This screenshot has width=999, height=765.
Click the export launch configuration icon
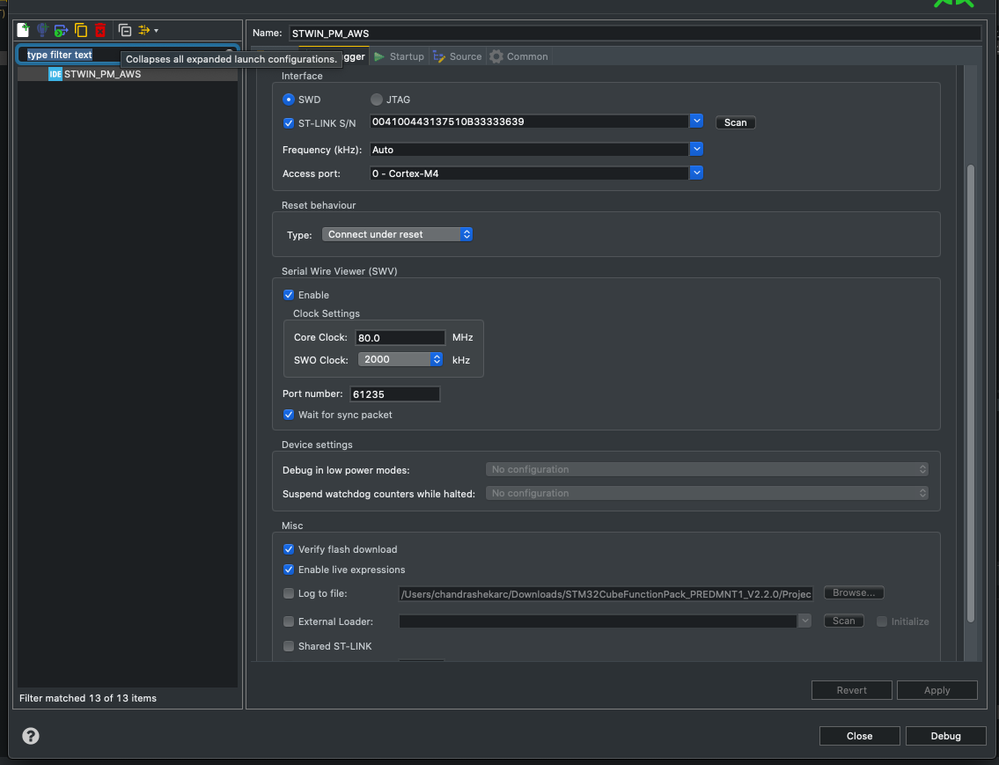61,30
